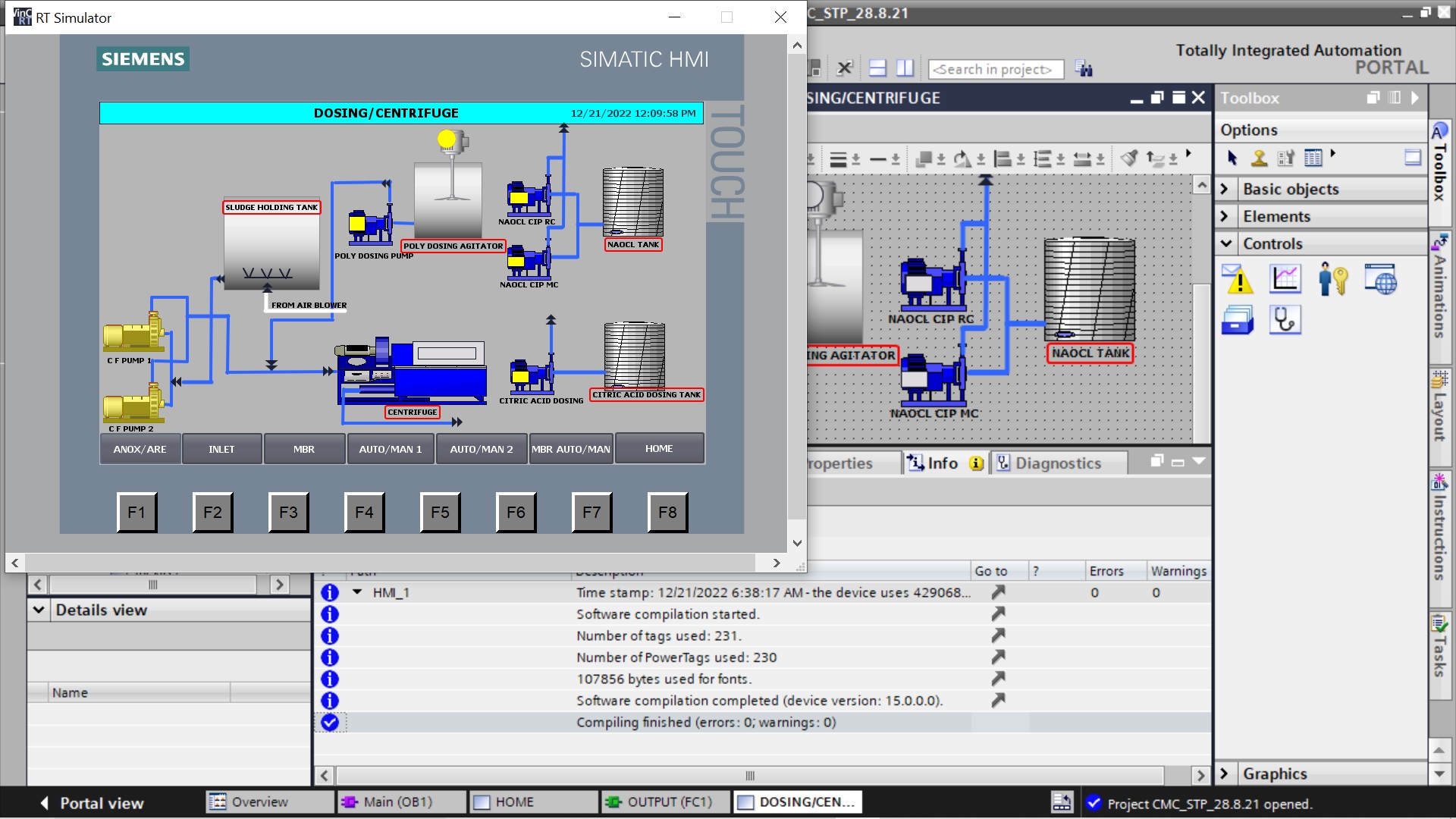Select the Recipe view control icon
Screen dimensions: 1456x819
click(x=1238, y=321)
